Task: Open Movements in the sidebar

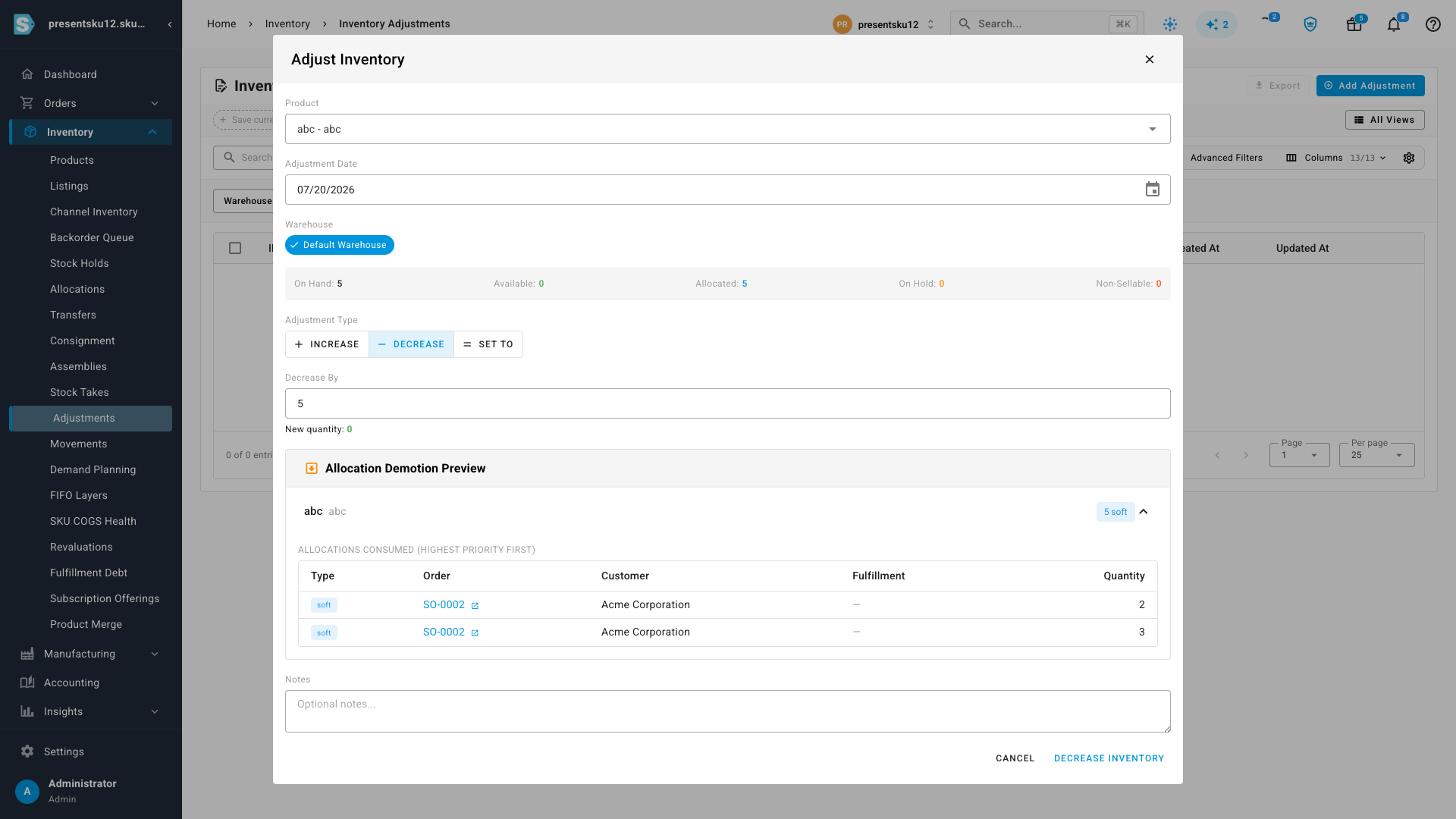Action: click(x=79, y=444)
